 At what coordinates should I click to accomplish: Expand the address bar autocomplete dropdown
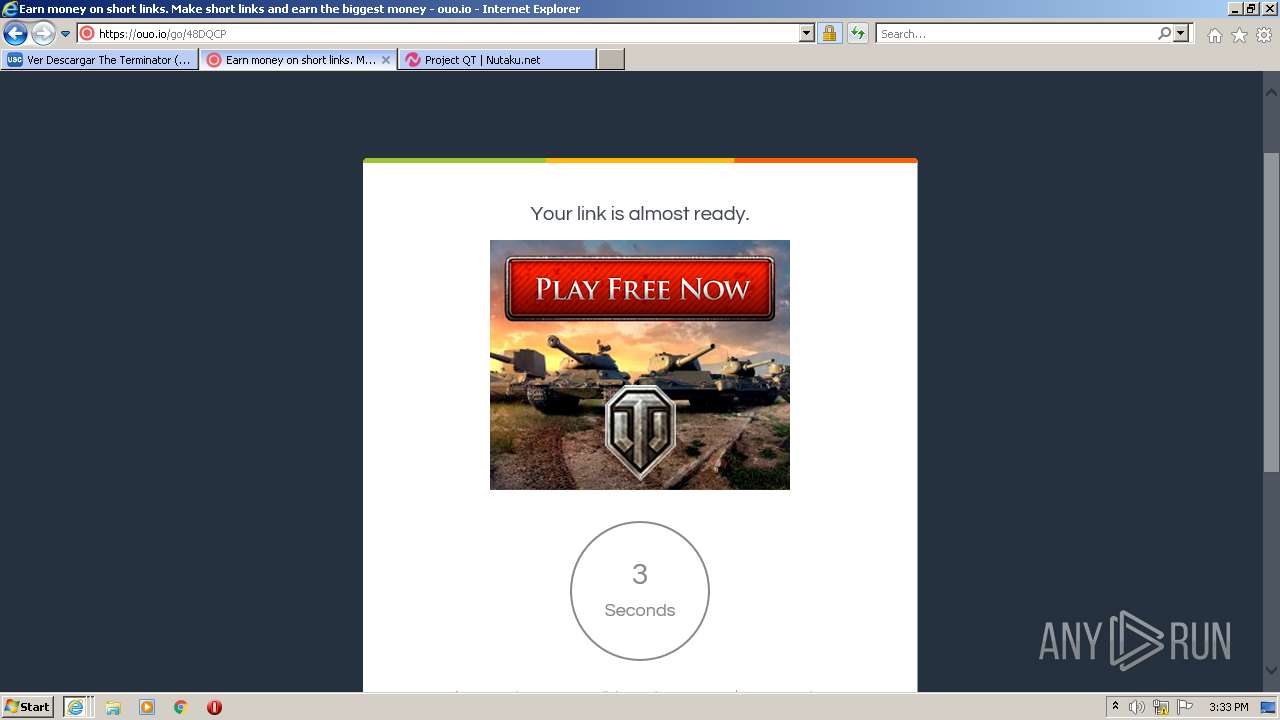pos(807,34)
